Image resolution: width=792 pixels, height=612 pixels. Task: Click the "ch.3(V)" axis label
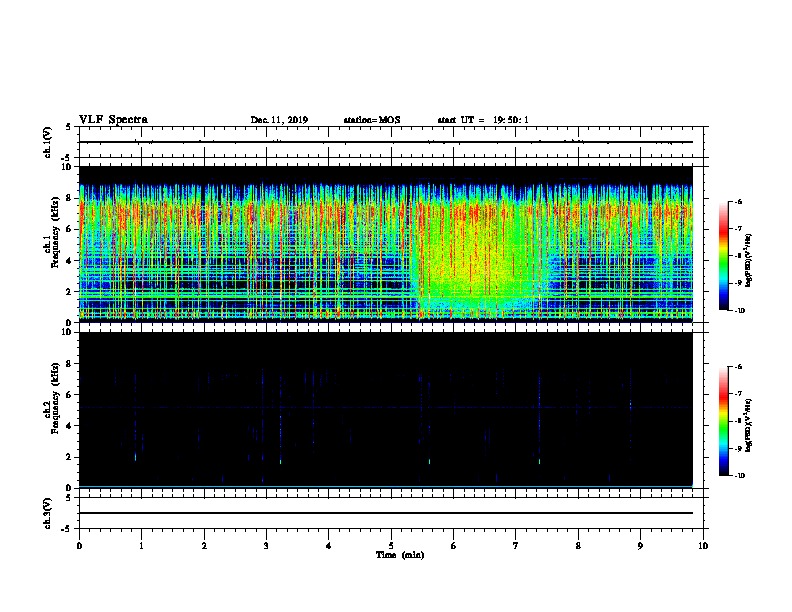48,513
